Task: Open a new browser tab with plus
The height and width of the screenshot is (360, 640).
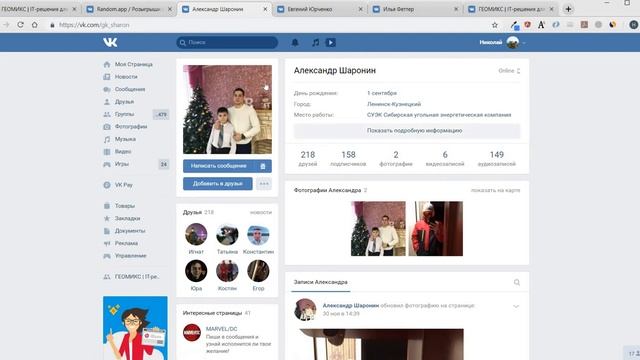Action: [568, 9]
